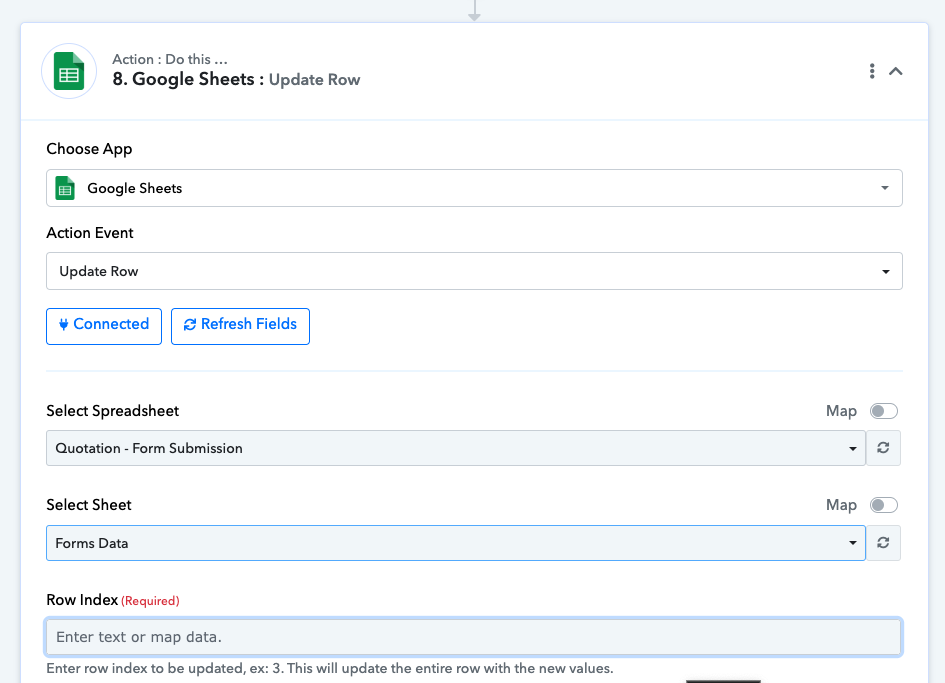
Task: Toggle the Map switch for Select Sheet
Action: (x=884, y=505)
